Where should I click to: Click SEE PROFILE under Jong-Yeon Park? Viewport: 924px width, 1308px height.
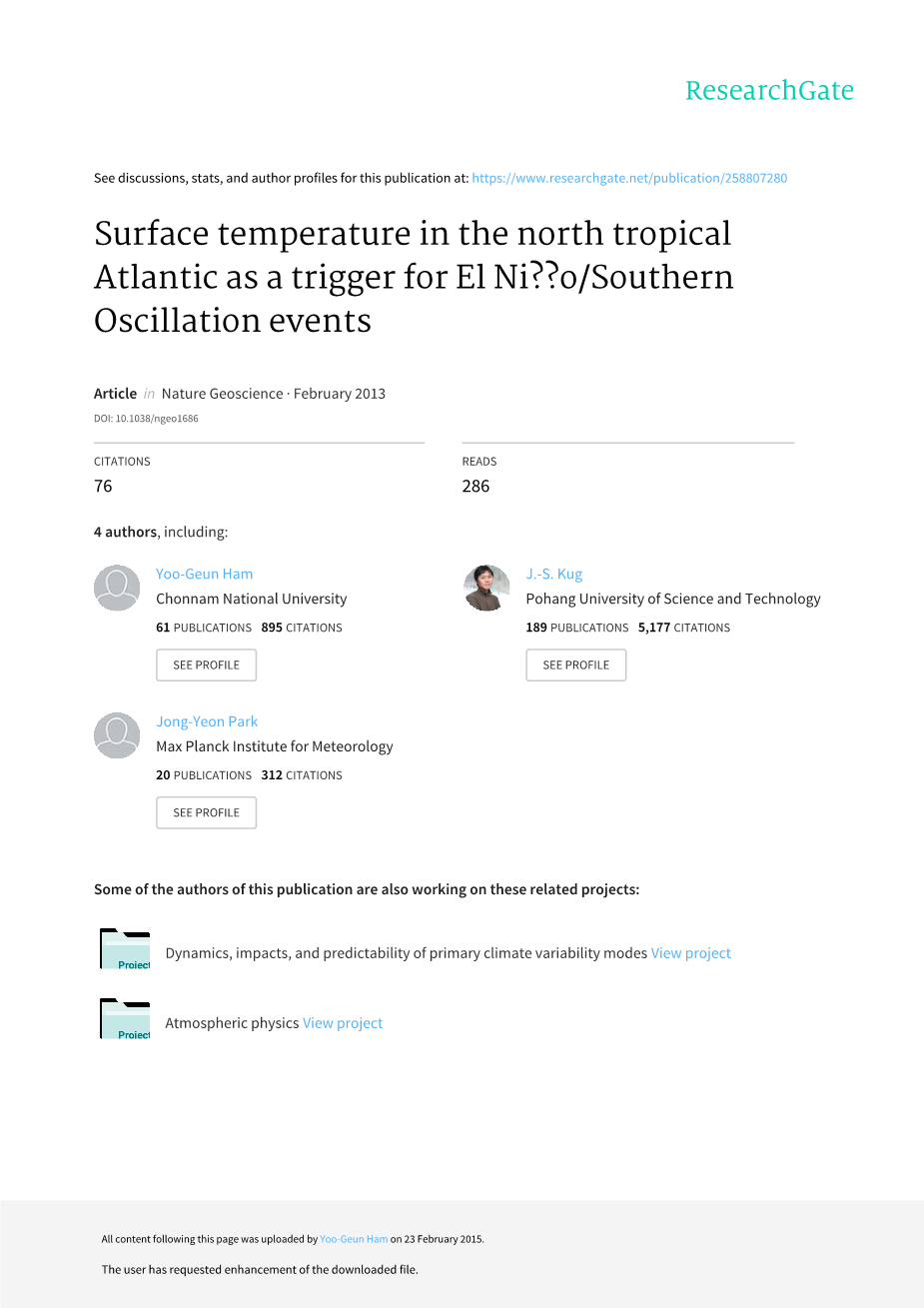point(206,813)
